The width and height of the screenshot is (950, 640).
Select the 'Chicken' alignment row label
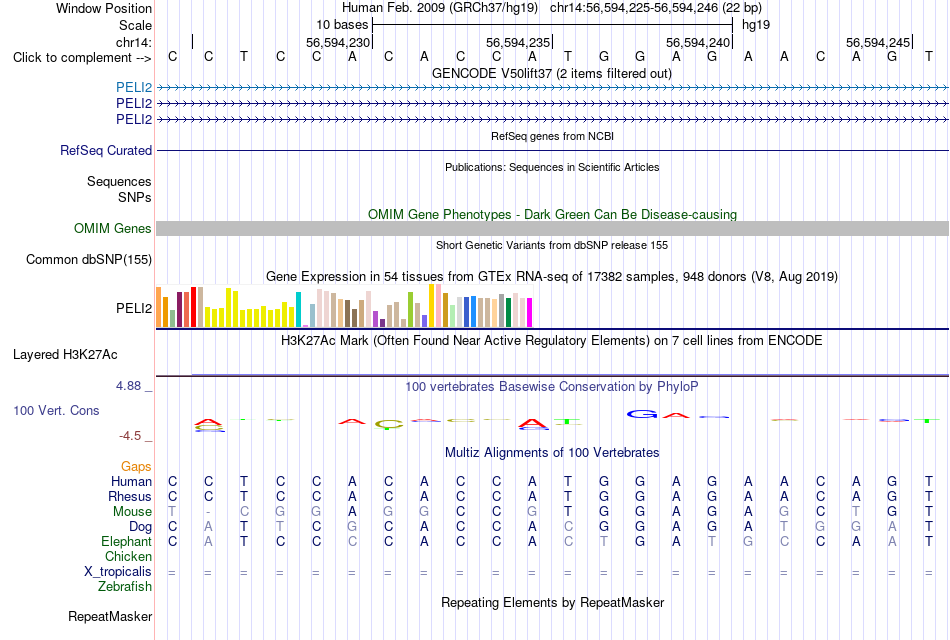point(128,556)
